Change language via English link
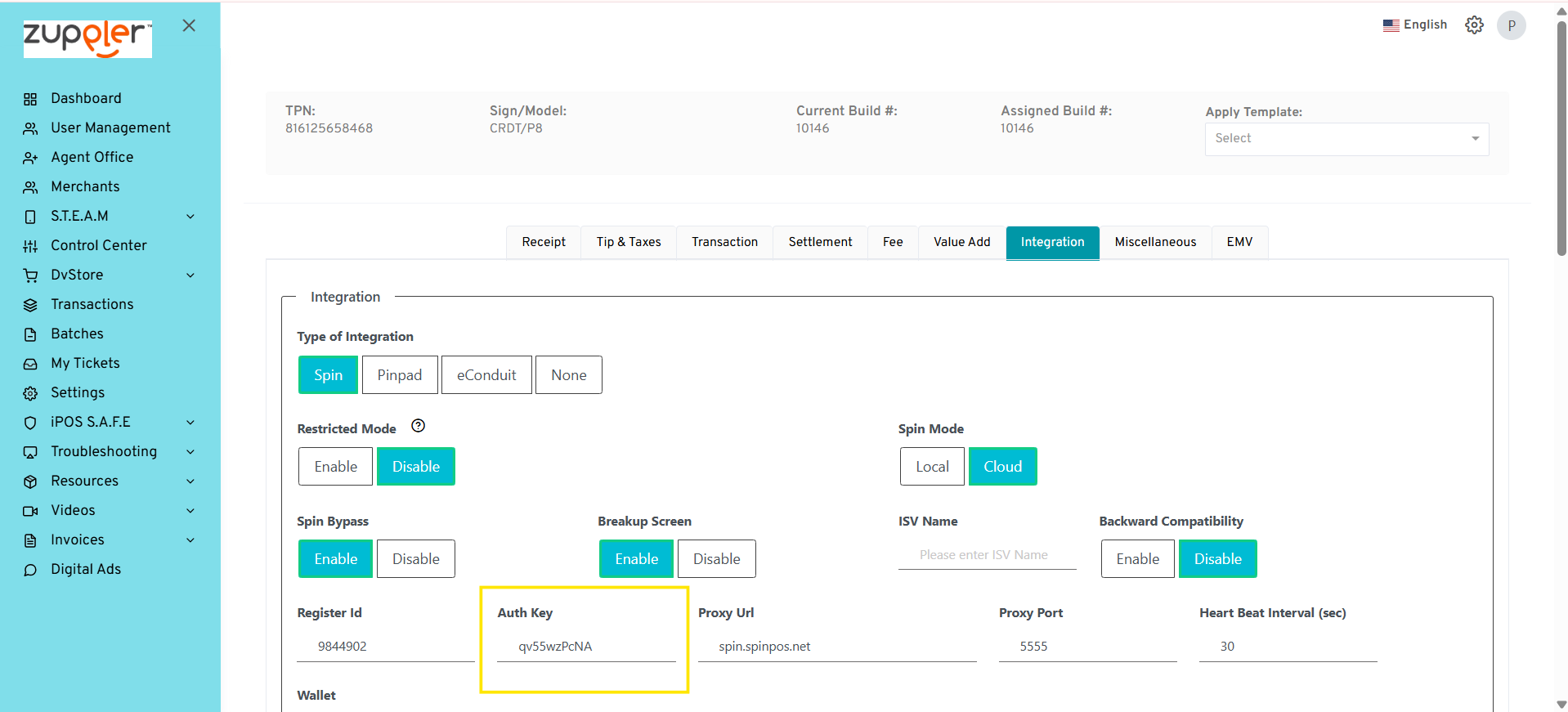This screenshot has width=1568, height=712. (1415, 25)
